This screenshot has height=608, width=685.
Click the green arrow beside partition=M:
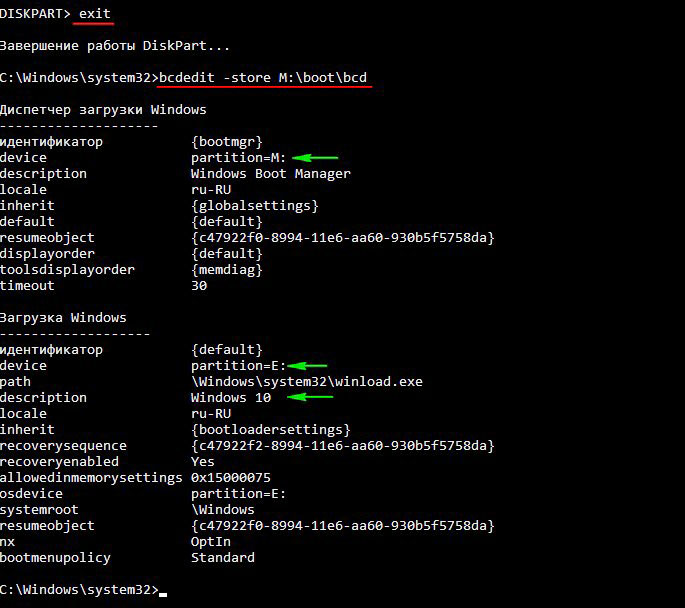coord(315,158)
